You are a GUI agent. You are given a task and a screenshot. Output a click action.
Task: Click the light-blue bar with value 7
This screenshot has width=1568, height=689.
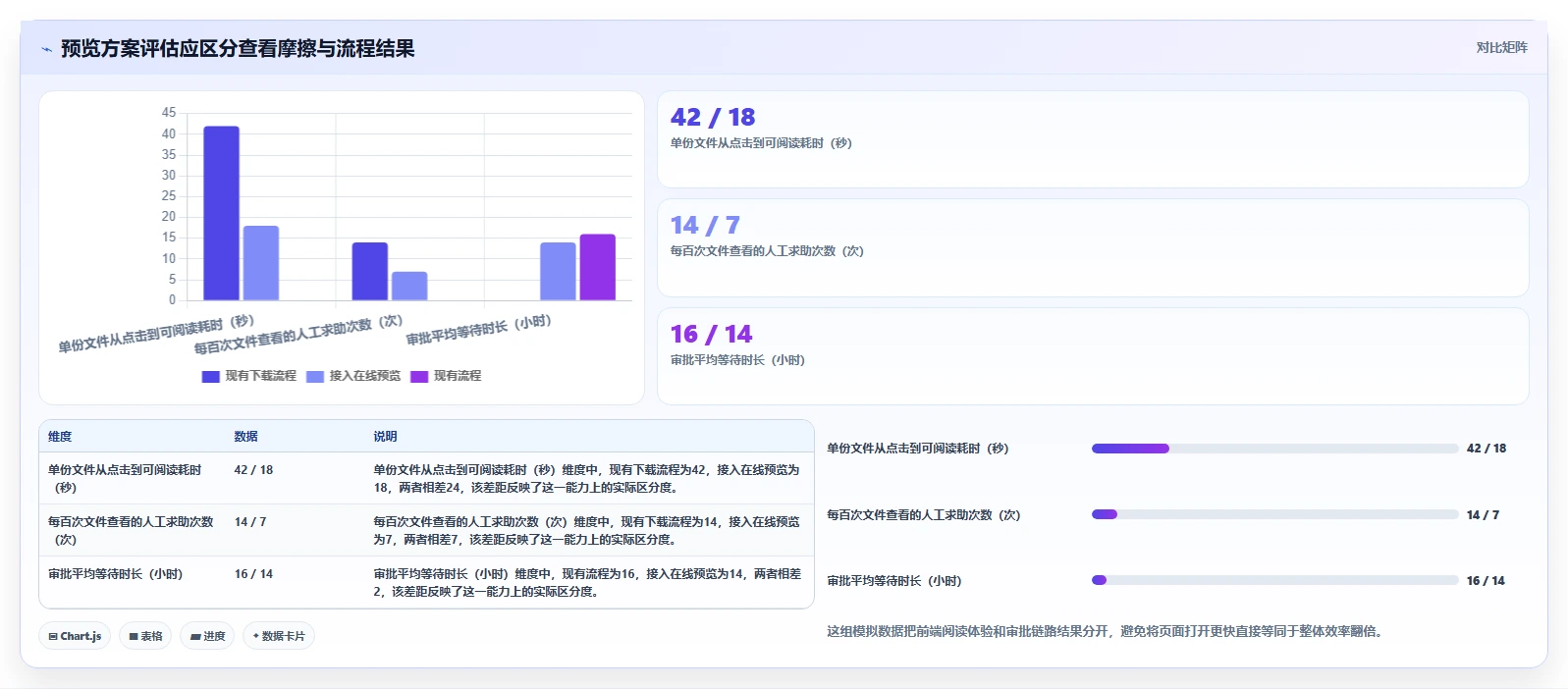409,286
